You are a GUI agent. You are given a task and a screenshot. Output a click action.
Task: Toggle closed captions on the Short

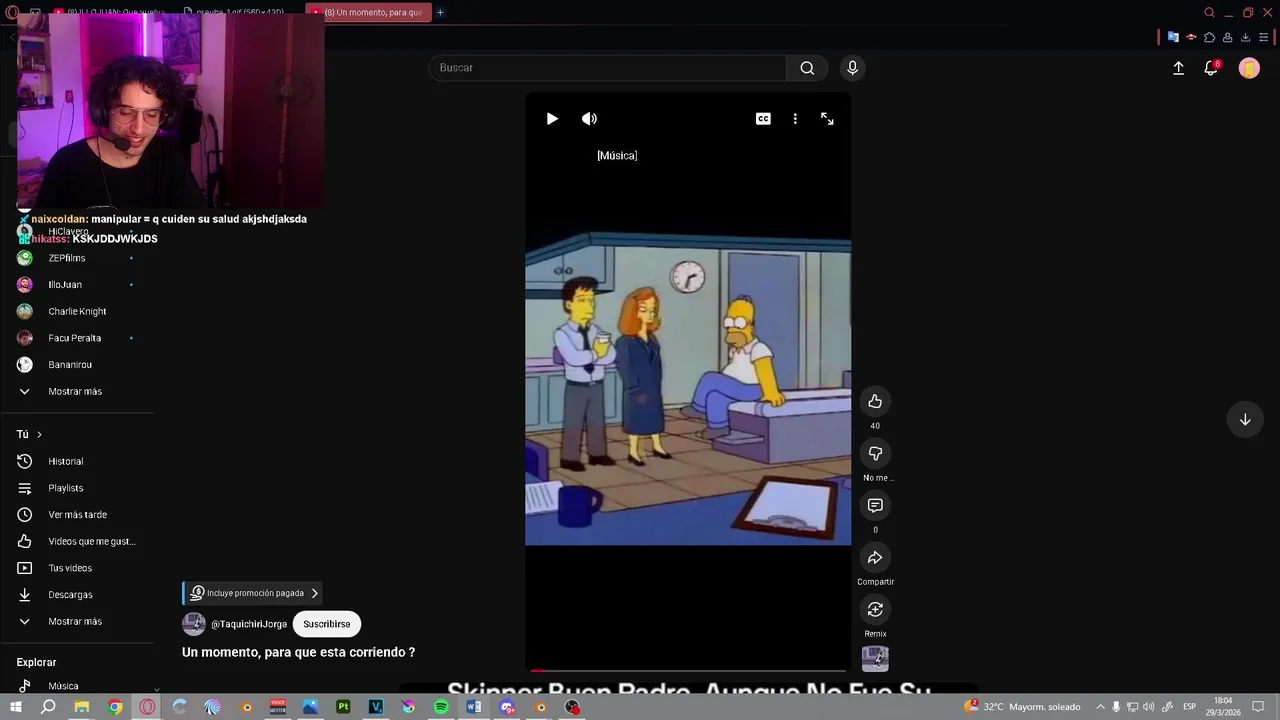[763, 119]
